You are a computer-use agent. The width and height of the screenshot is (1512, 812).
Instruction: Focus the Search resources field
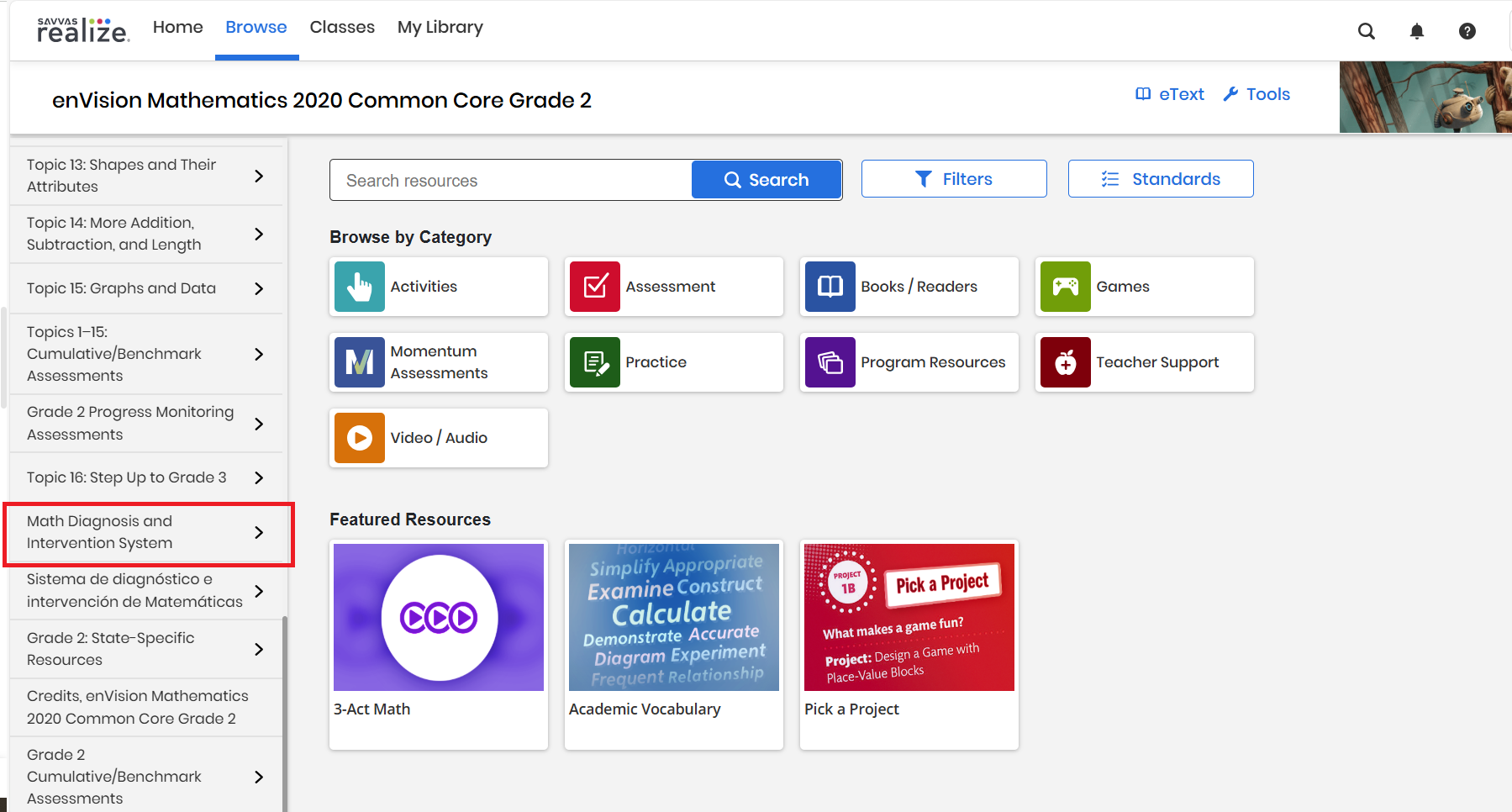point(511,180)
